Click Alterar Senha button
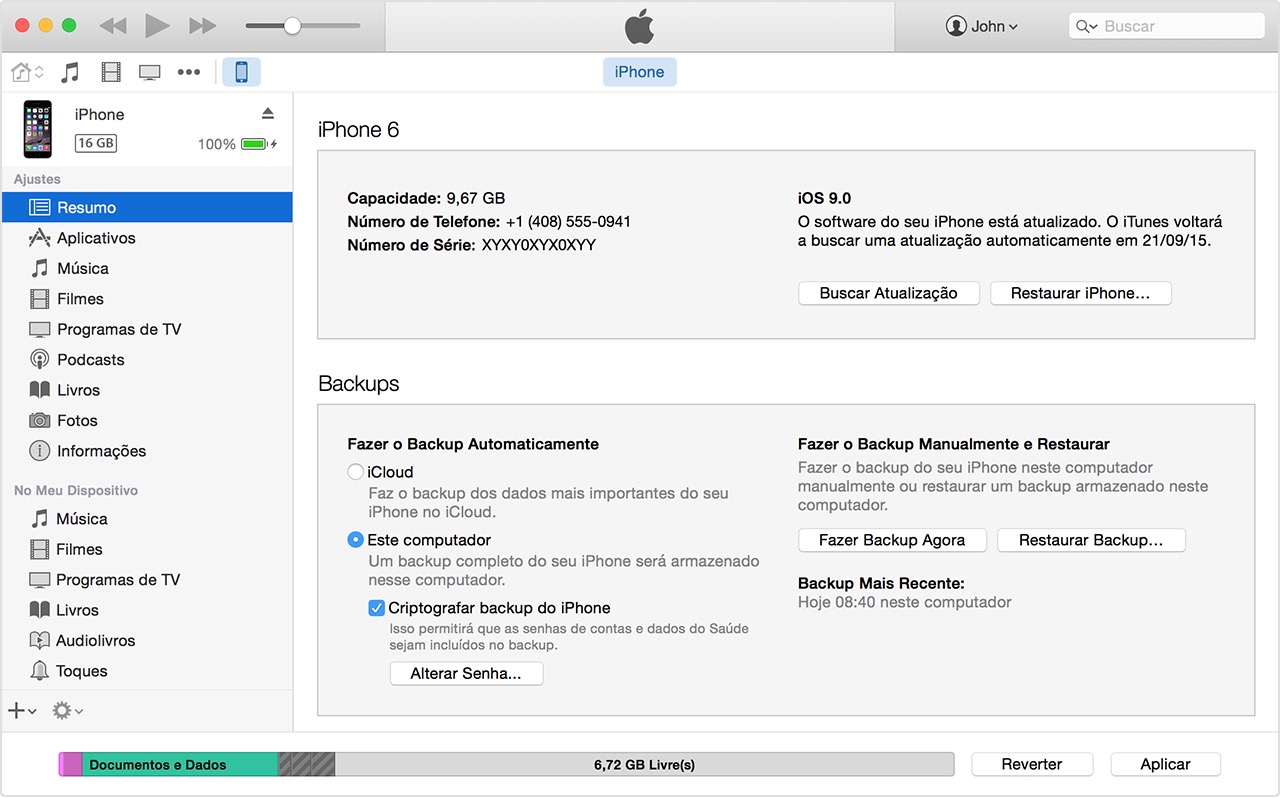The image size is (1280, 798). (x=466, y=674)
